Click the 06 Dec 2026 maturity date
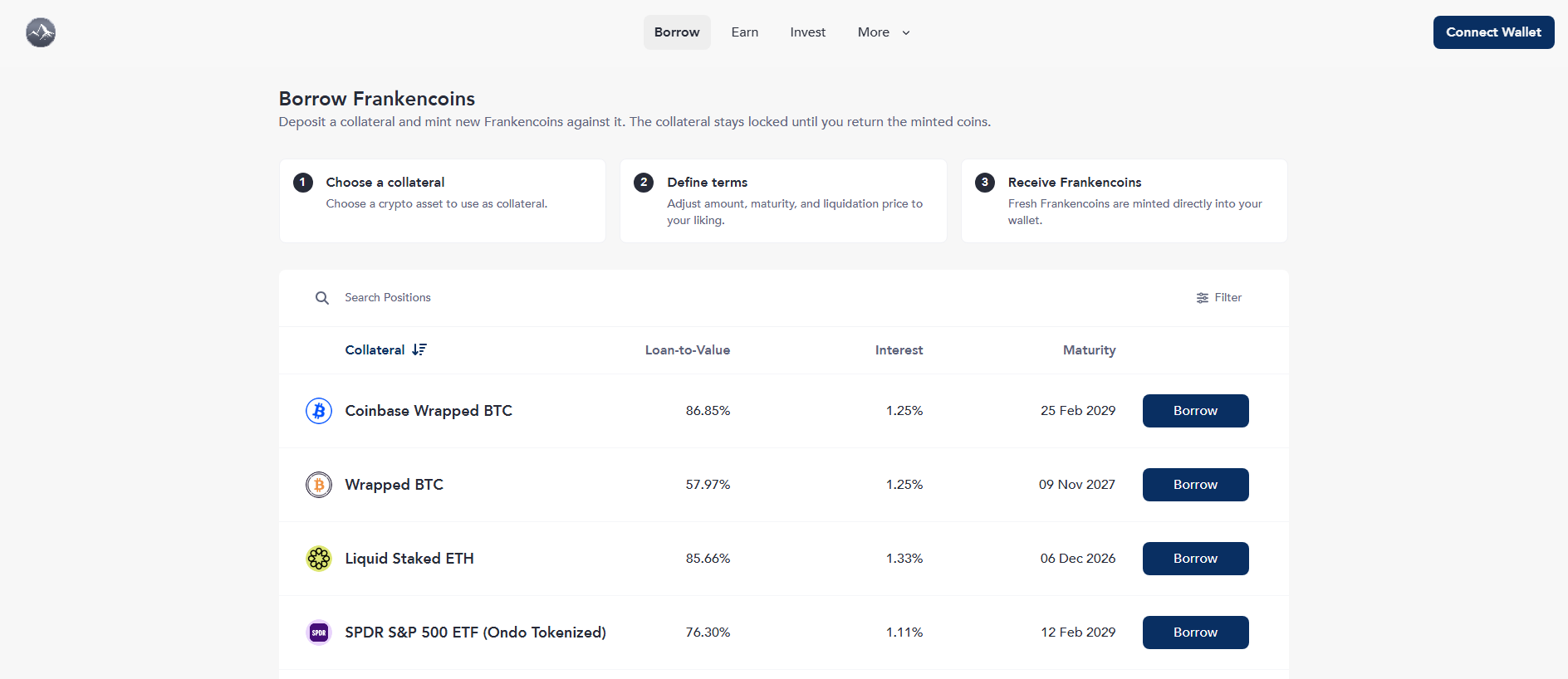The height and width of the screenshot is (679, 1568). click(x=1078, y=559)
